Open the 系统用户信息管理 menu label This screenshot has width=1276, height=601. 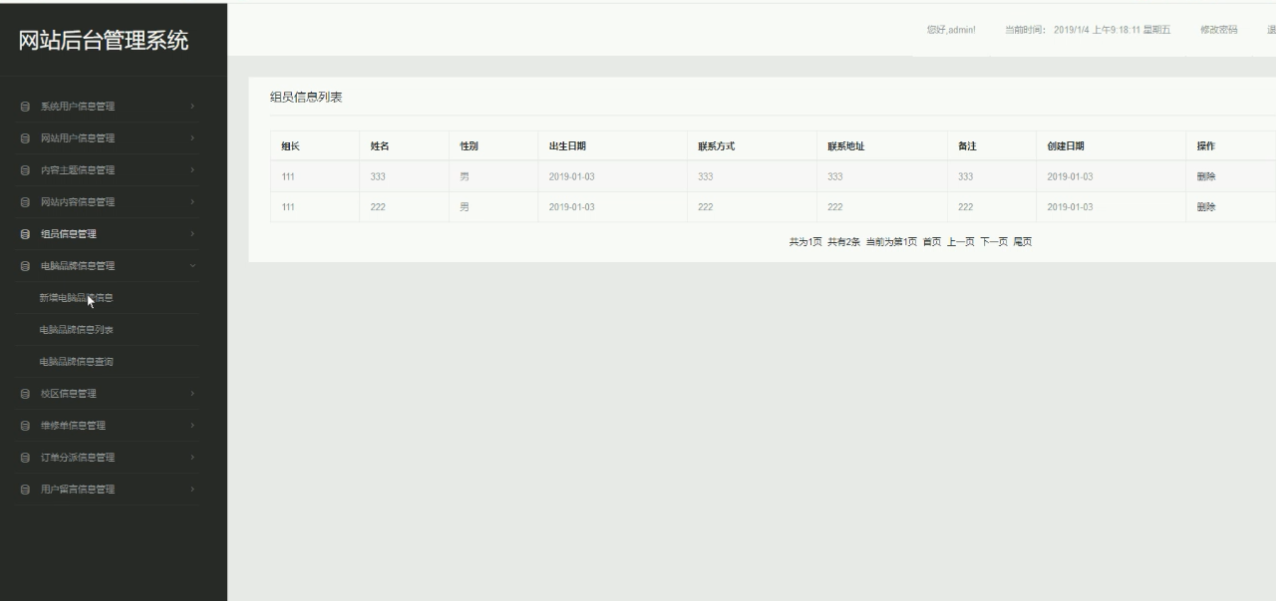click(77, 106)
